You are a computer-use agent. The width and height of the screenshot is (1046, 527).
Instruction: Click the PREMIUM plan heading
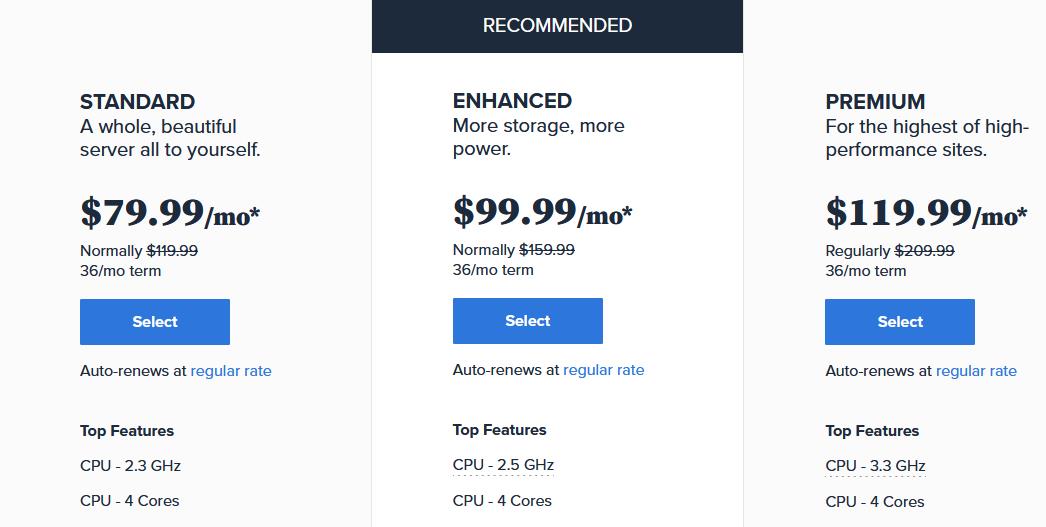tap(875, 102)
